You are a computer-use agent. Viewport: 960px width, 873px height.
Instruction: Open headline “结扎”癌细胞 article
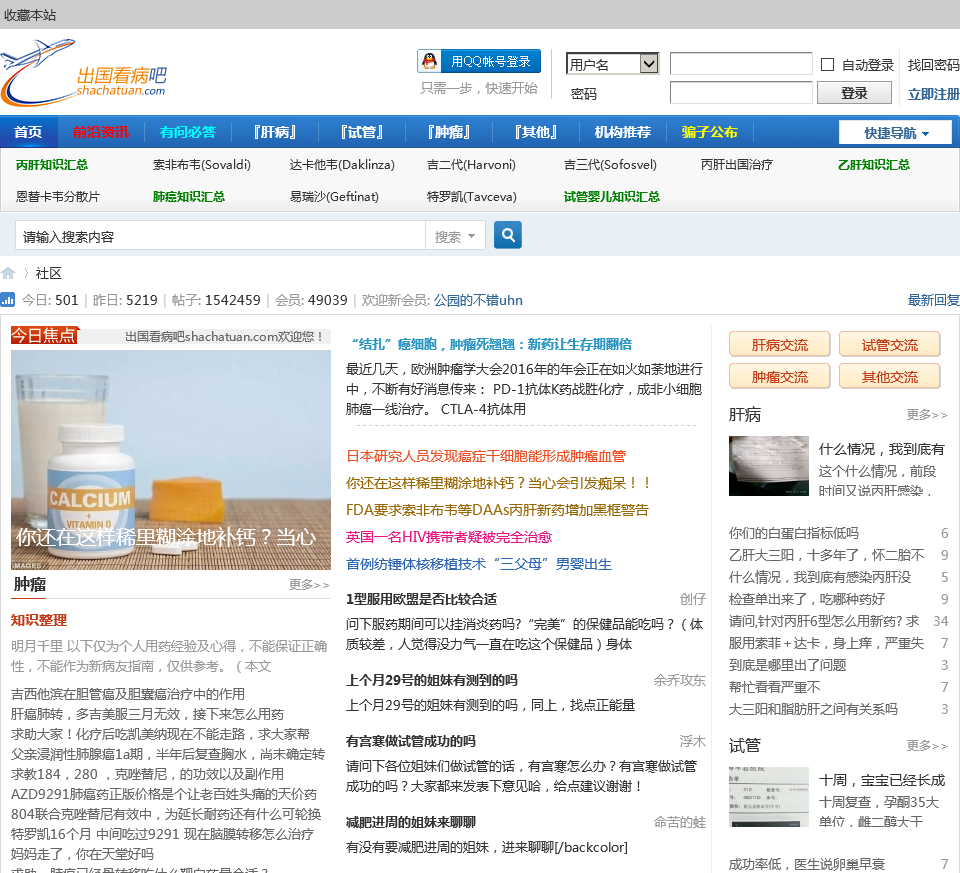491,344
